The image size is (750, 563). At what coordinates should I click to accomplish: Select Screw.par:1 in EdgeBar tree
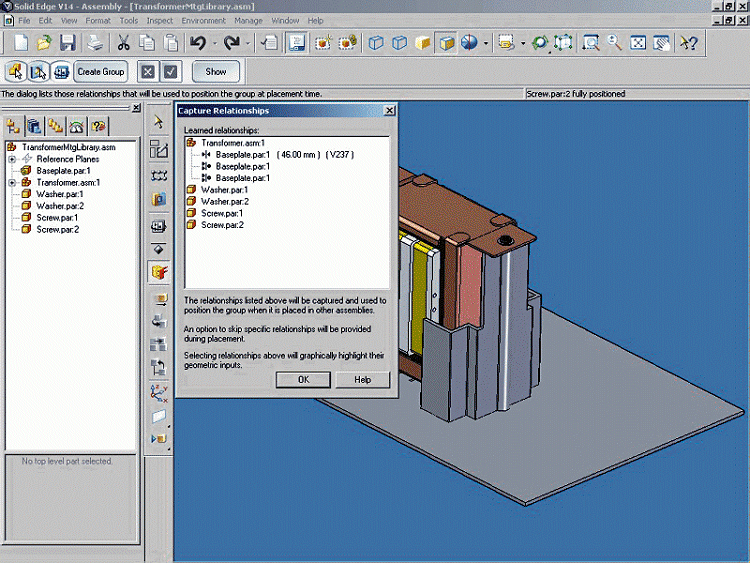pyautogui.click(x=57, y=218)
